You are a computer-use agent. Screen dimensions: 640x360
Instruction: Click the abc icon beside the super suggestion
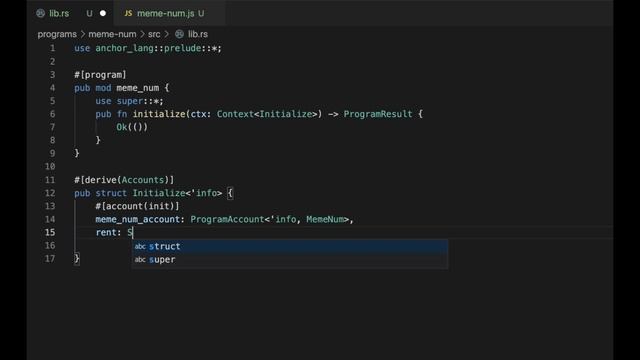140,260
